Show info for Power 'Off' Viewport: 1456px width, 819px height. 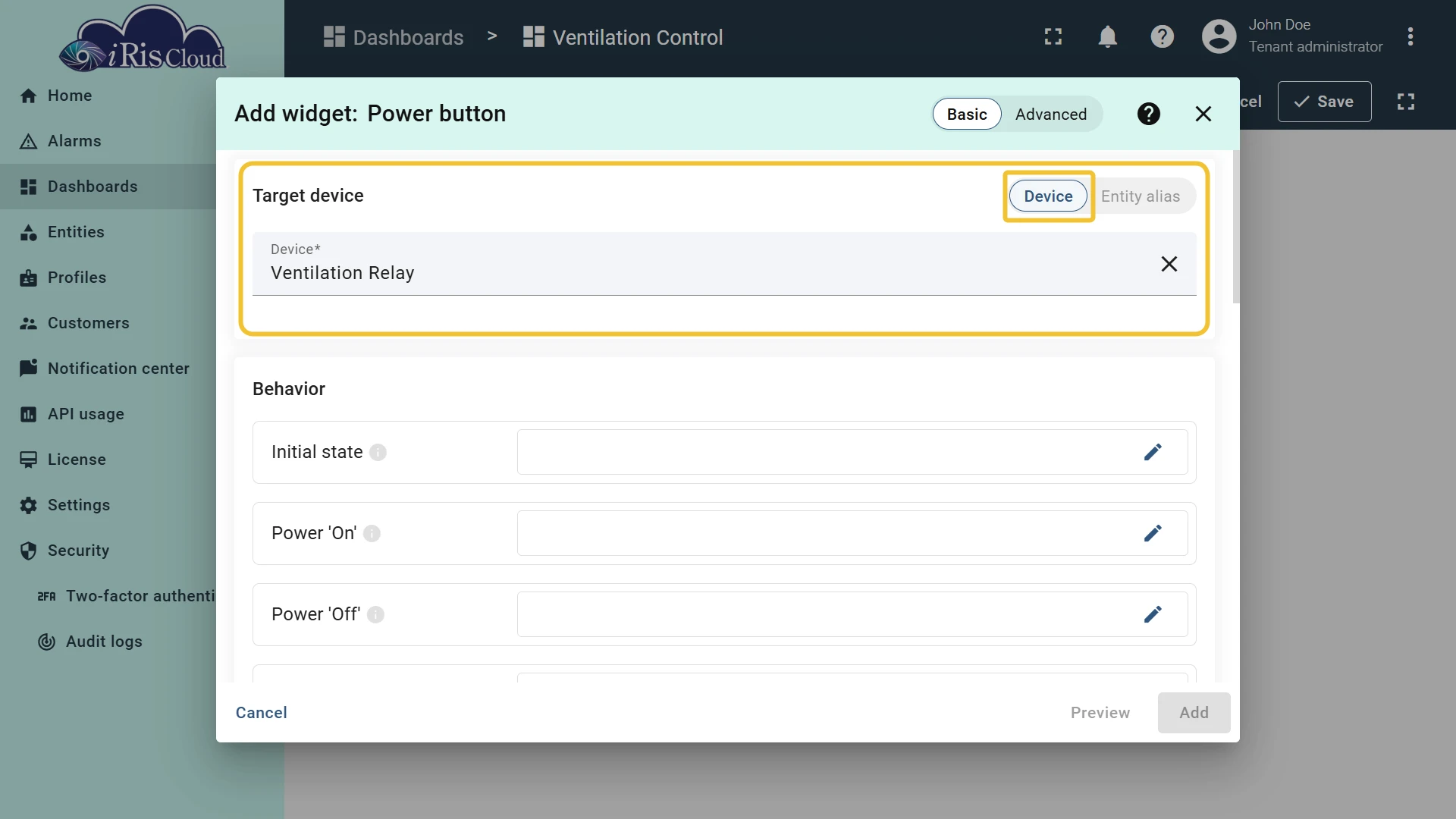(x=375, y=615)
